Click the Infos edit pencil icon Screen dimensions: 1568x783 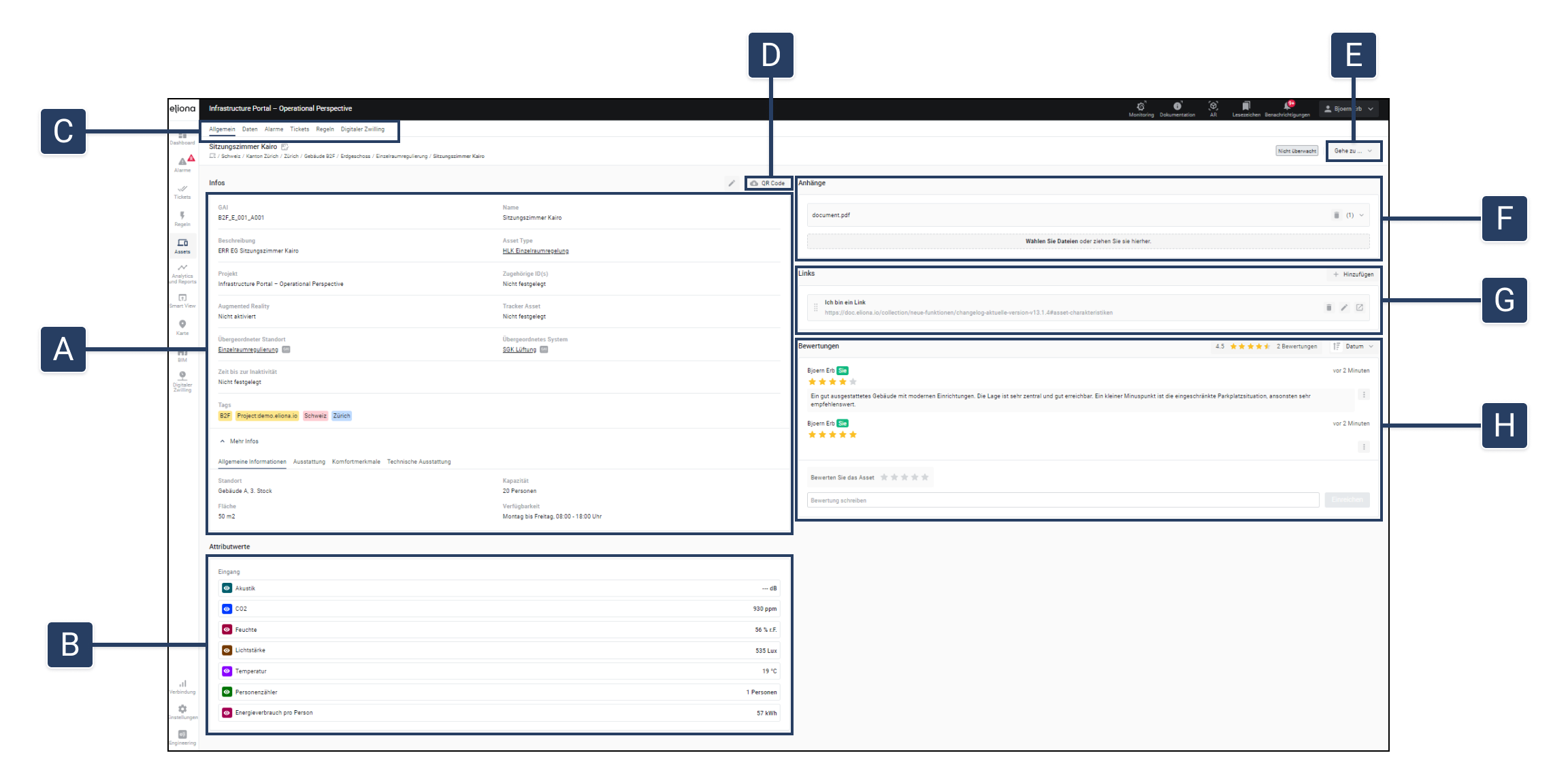(732, 183)
